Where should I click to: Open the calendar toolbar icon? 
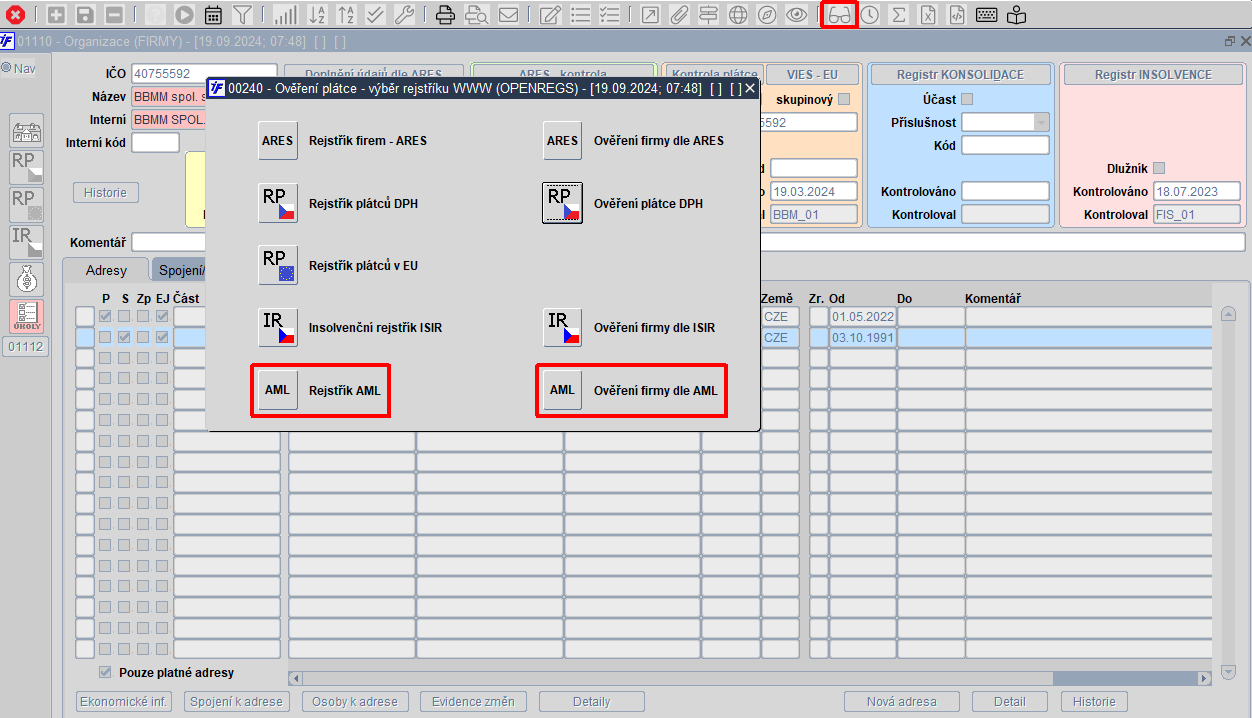(213, 15)
